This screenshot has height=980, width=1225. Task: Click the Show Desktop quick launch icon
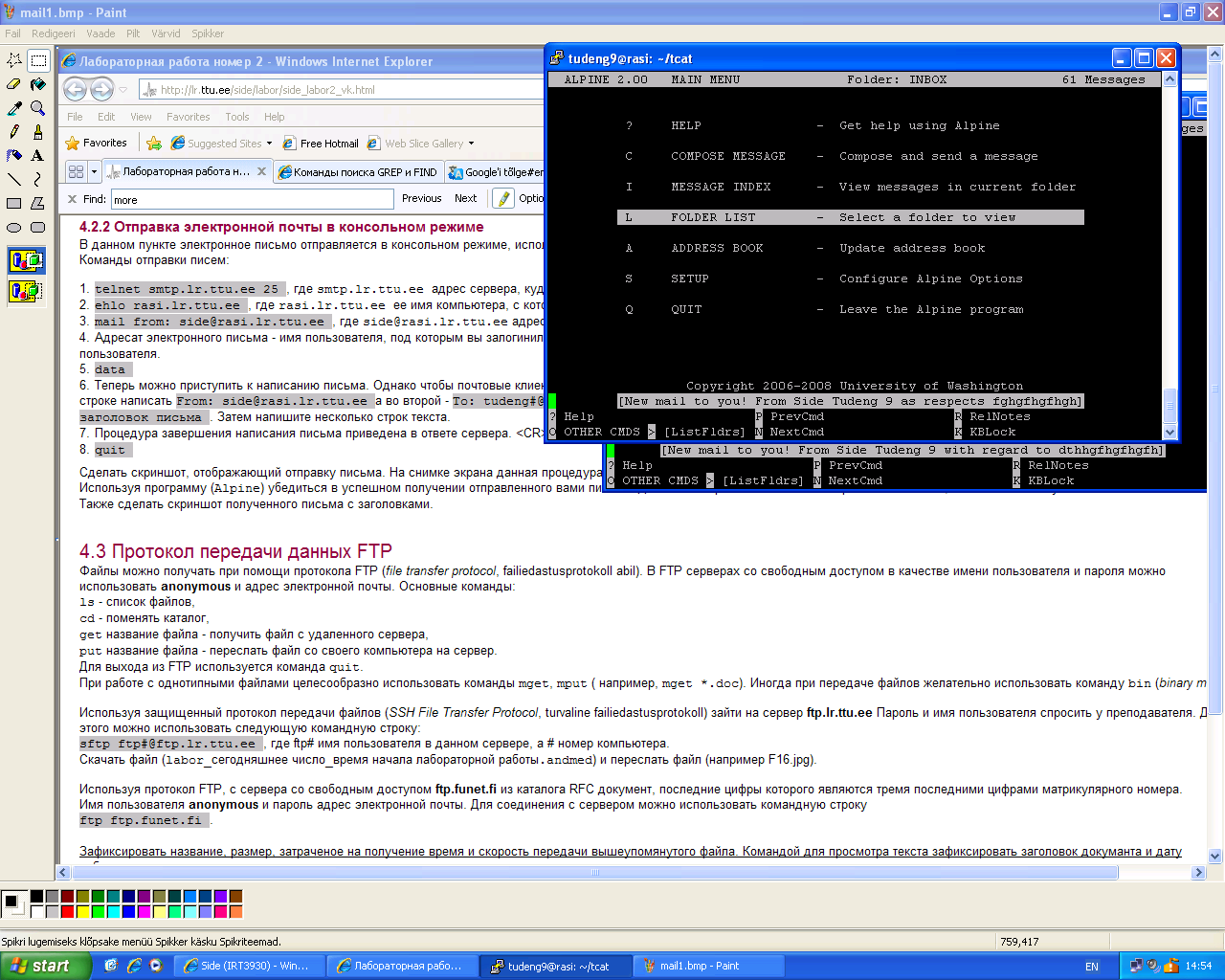pyautogui.click(x=111, y=966)
